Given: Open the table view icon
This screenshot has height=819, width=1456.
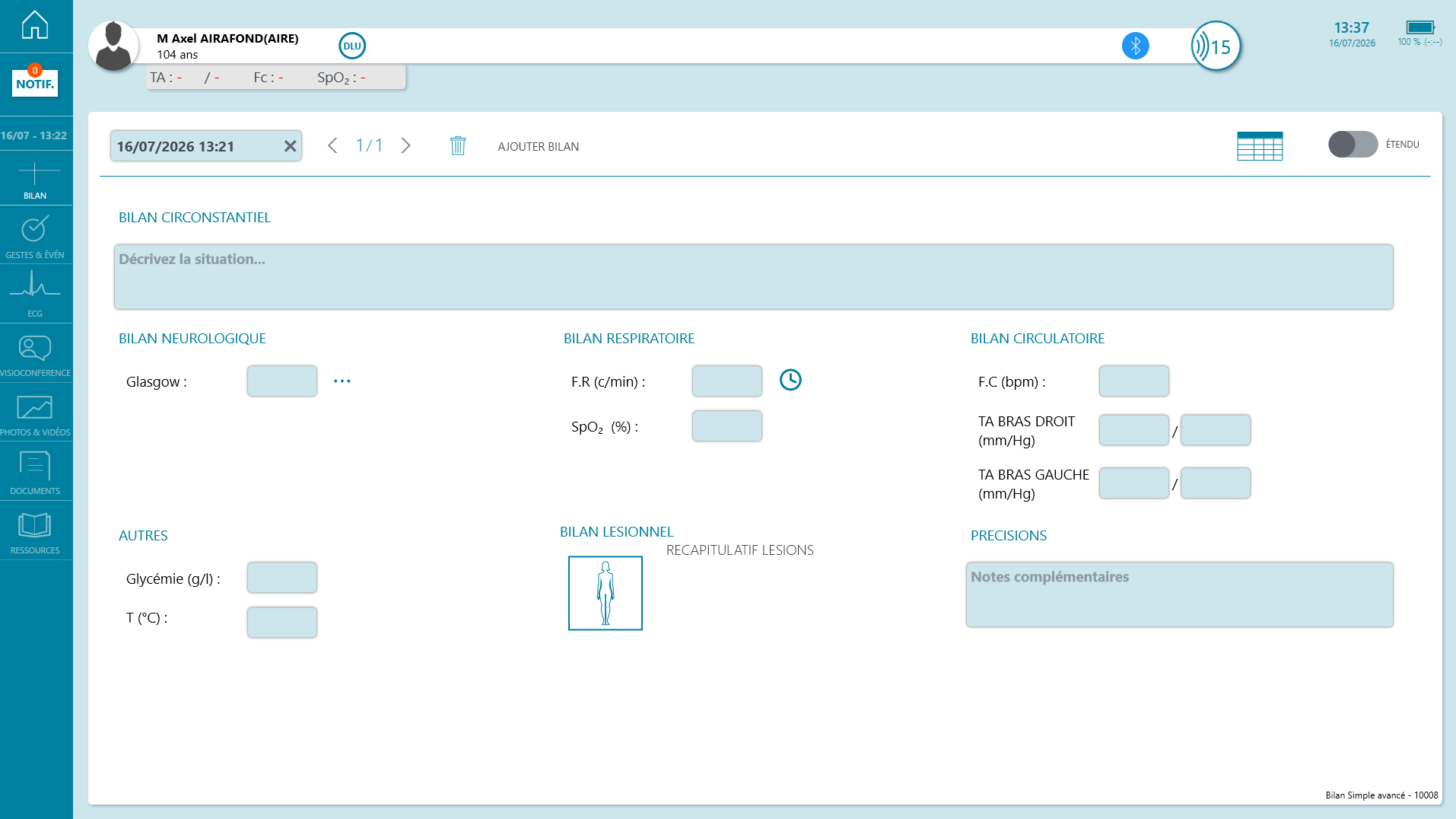Looking at the screenshot, I should [1260, 146].
